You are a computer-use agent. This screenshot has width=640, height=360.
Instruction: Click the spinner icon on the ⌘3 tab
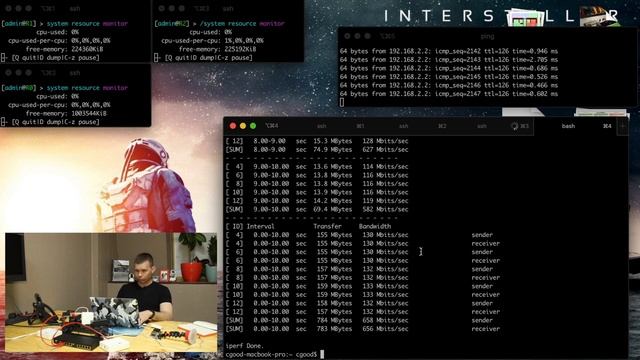(514, 126)
